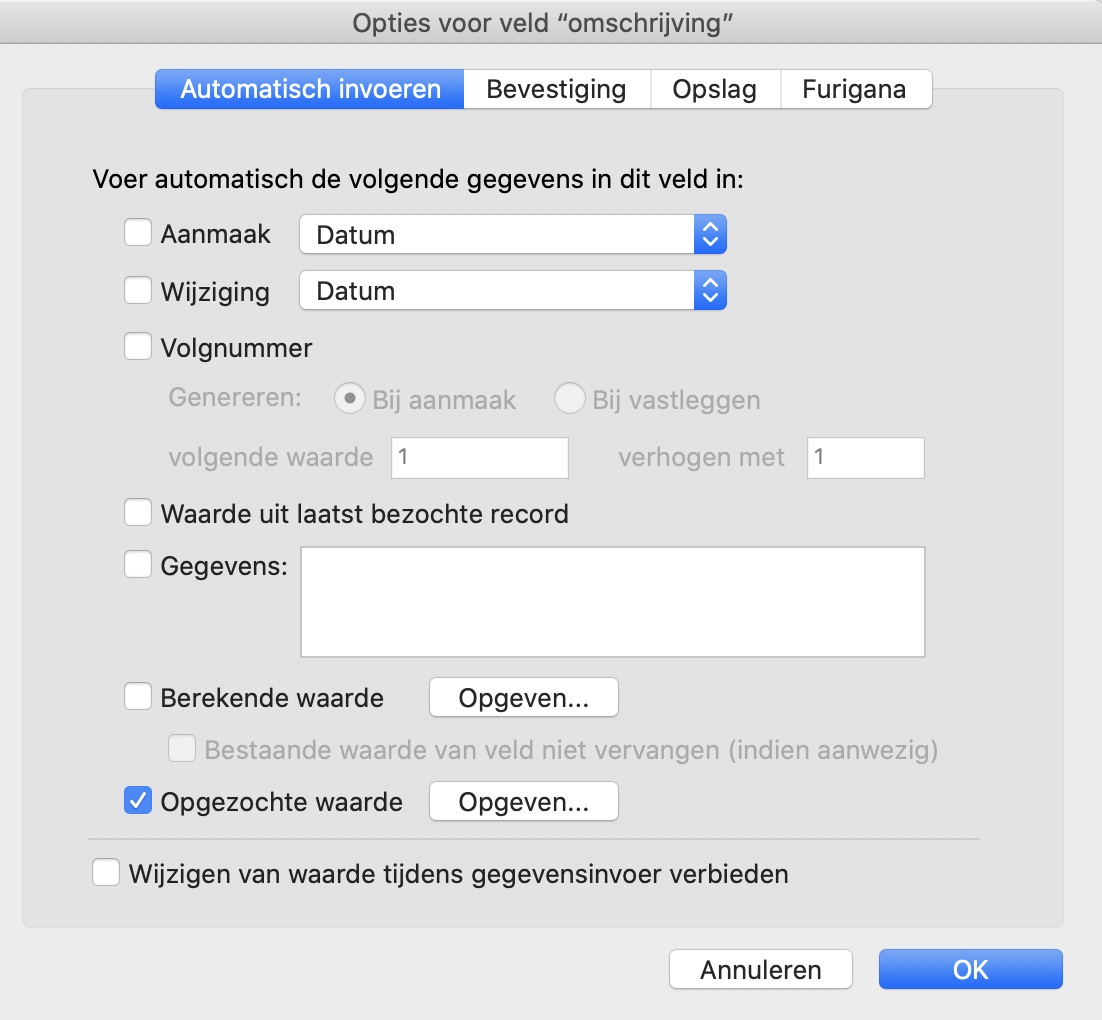Click into the Gegevens text area
Viewport: 1102px width, 1020px height.
pyautogui.click(x=613, y=602)
